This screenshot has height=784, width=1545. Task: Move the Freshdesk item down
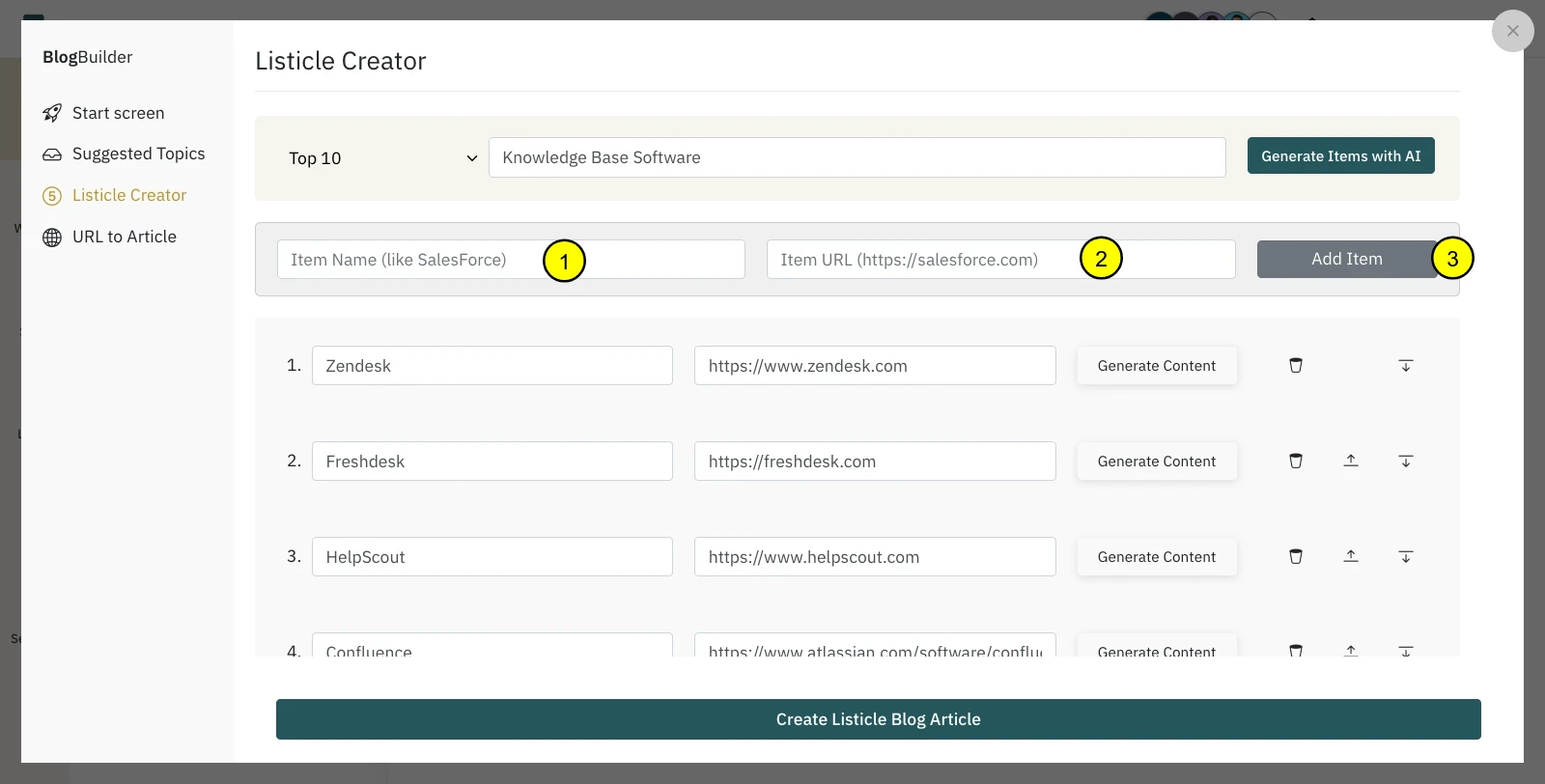pos(1406,461)
